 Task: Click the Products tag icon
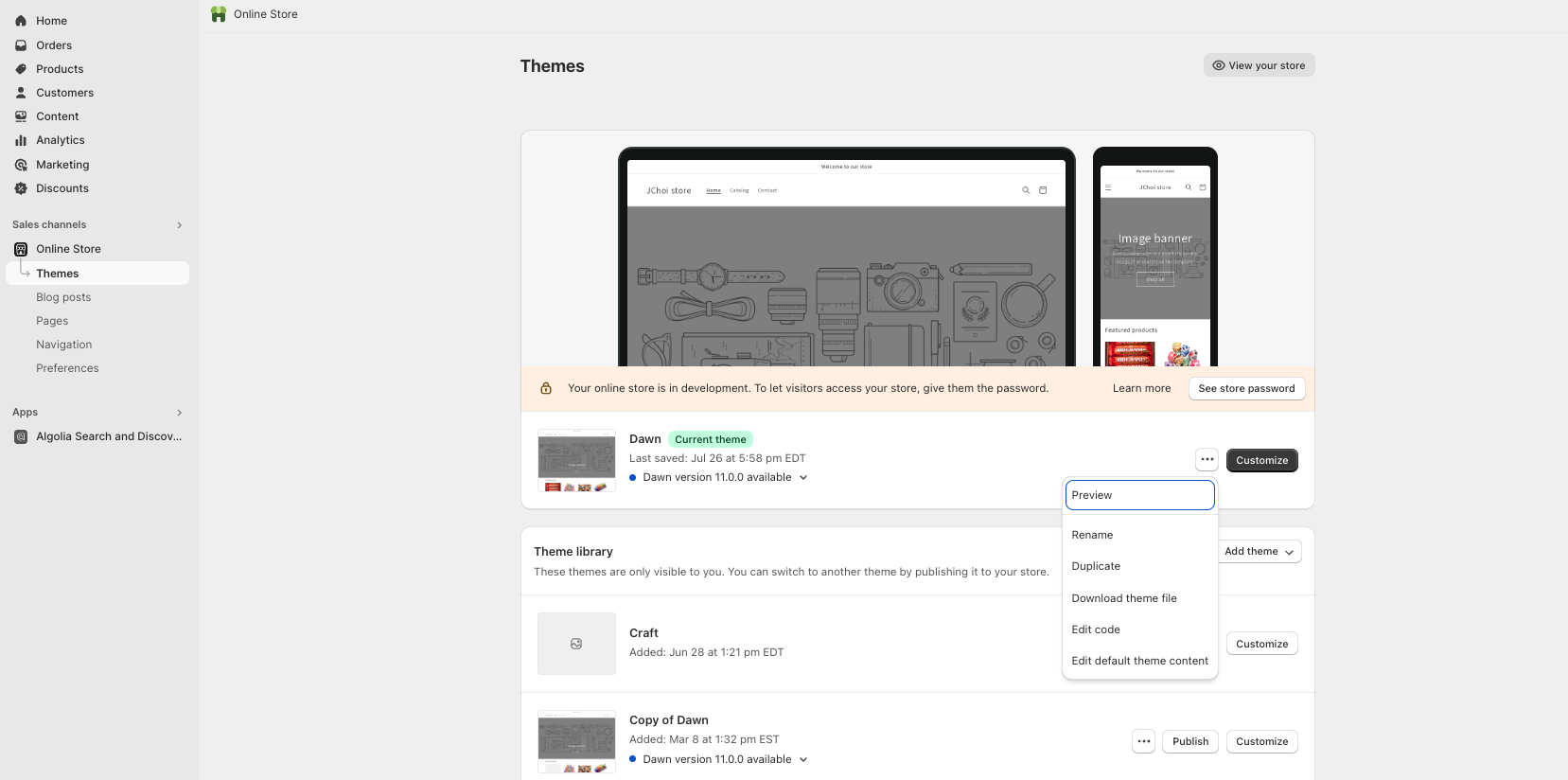click(21, 69)
